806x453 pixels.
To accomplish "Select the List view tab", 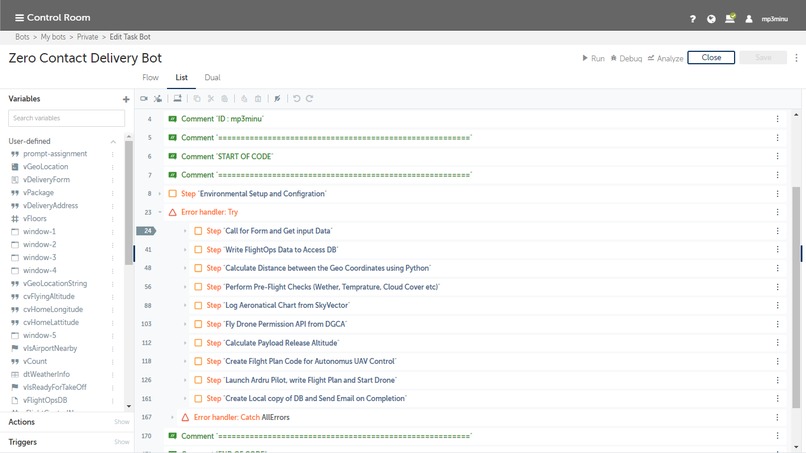I will (x=181, y=78).
